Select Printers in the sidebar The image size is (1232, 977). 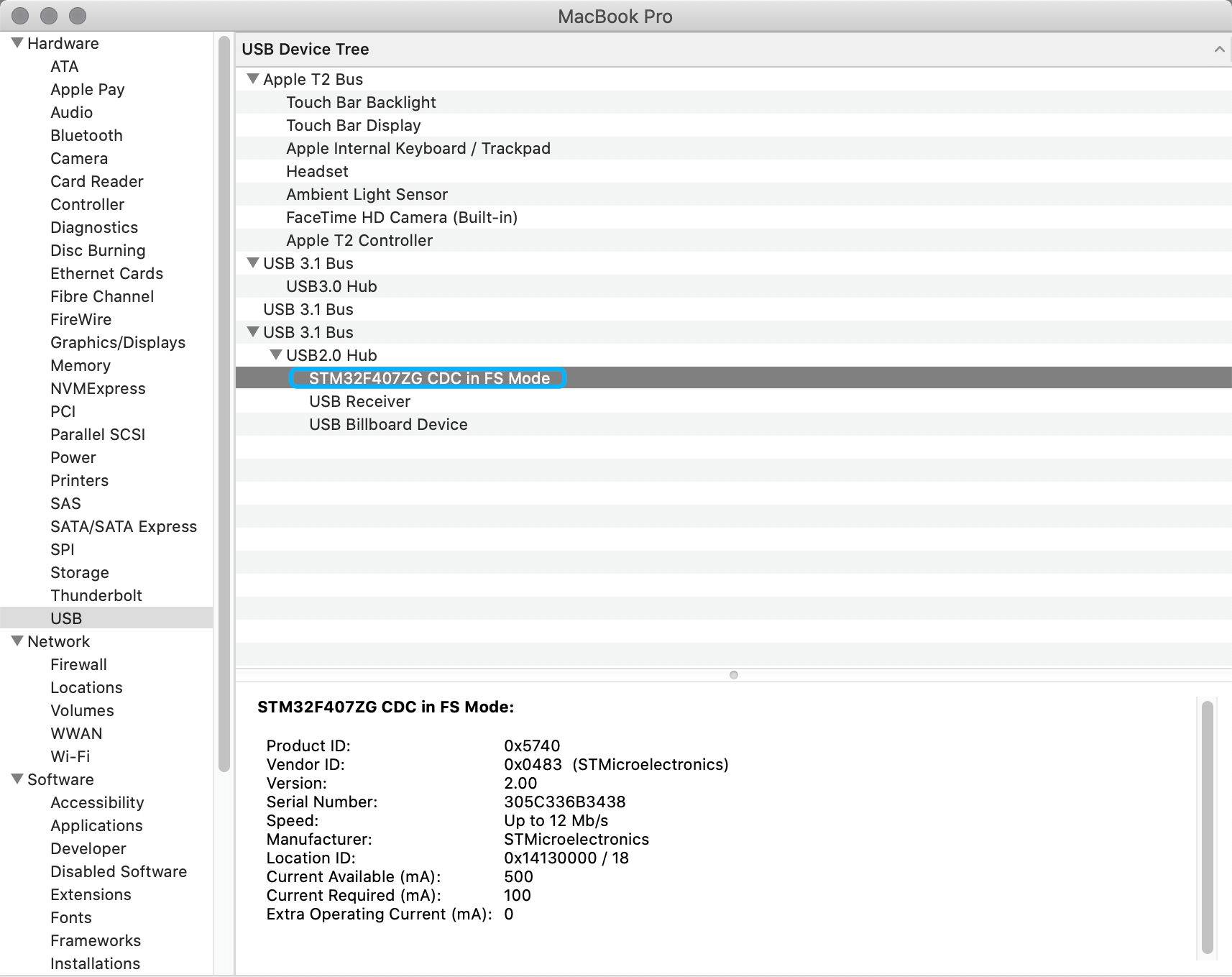click(79, 480)
